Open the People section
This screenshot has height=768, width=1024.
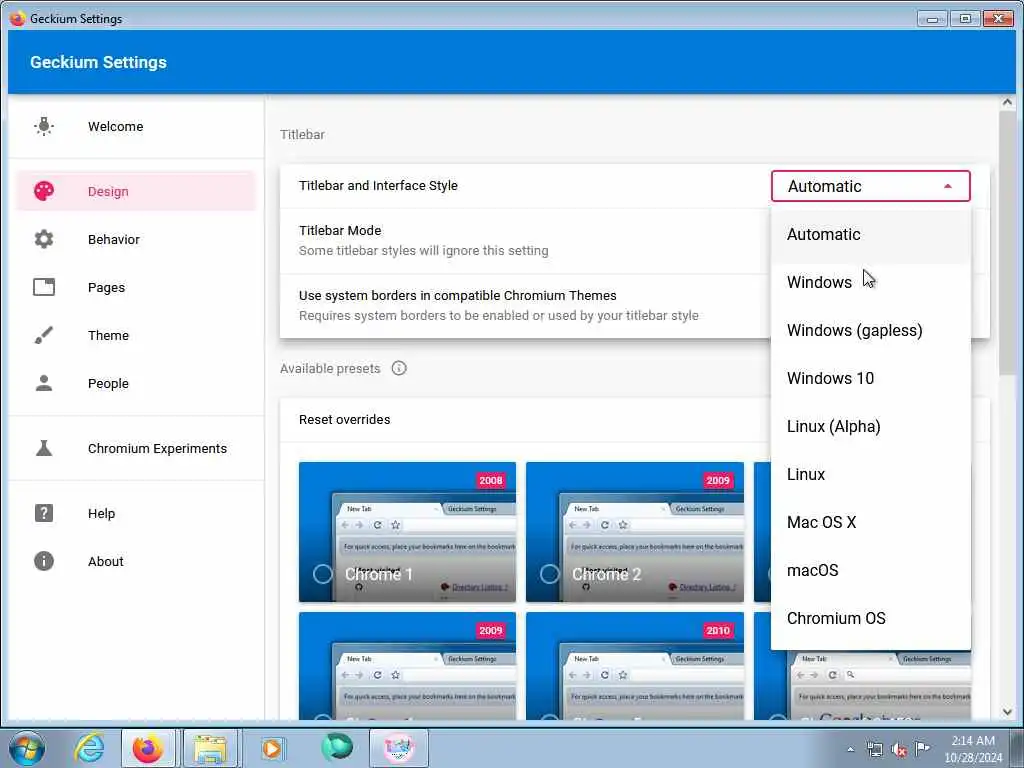click(x=136, y=383)
